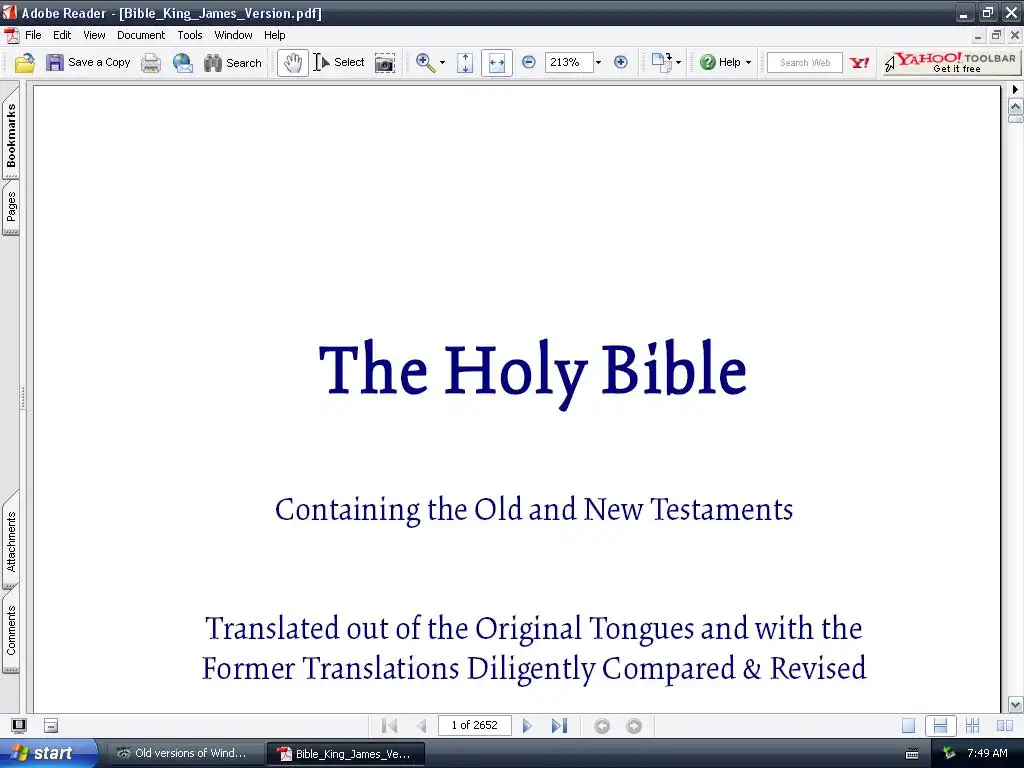Expand the toolbar overflow arrow at right

[1015, 89]
